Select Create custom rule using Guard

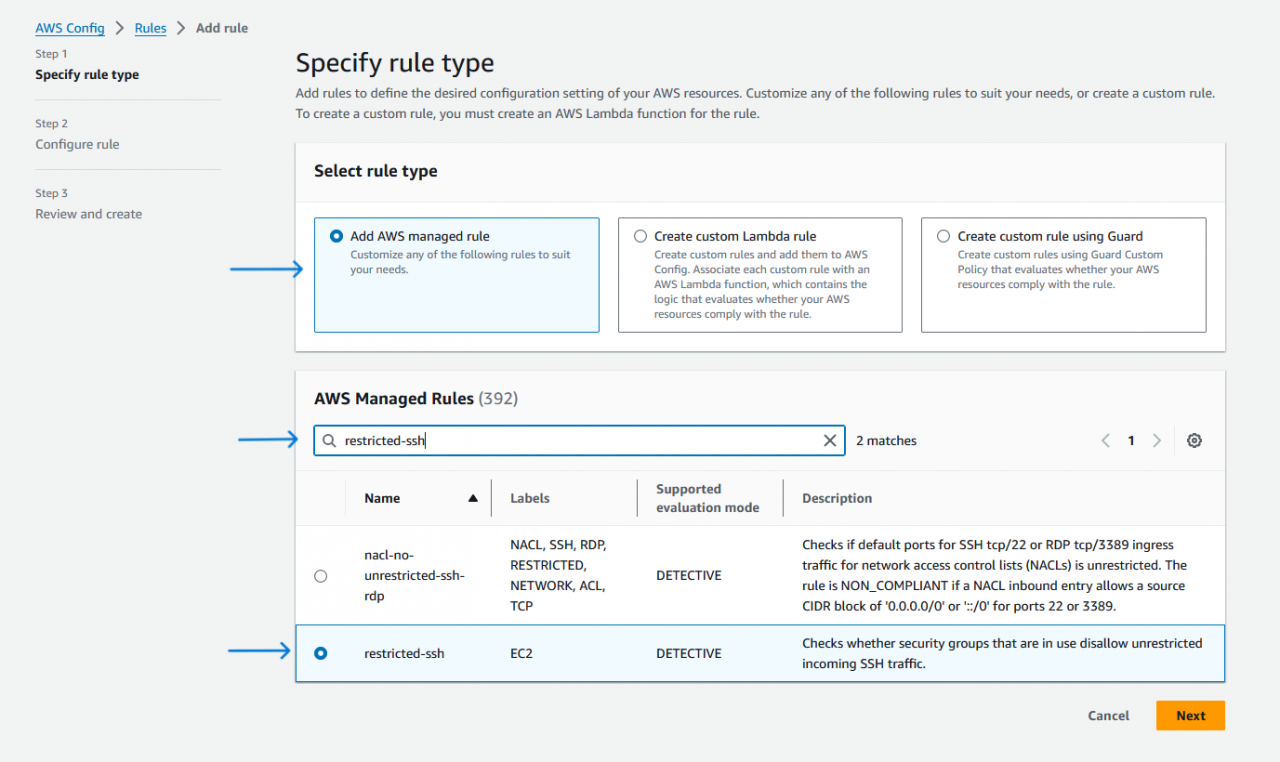pos(943,236)
